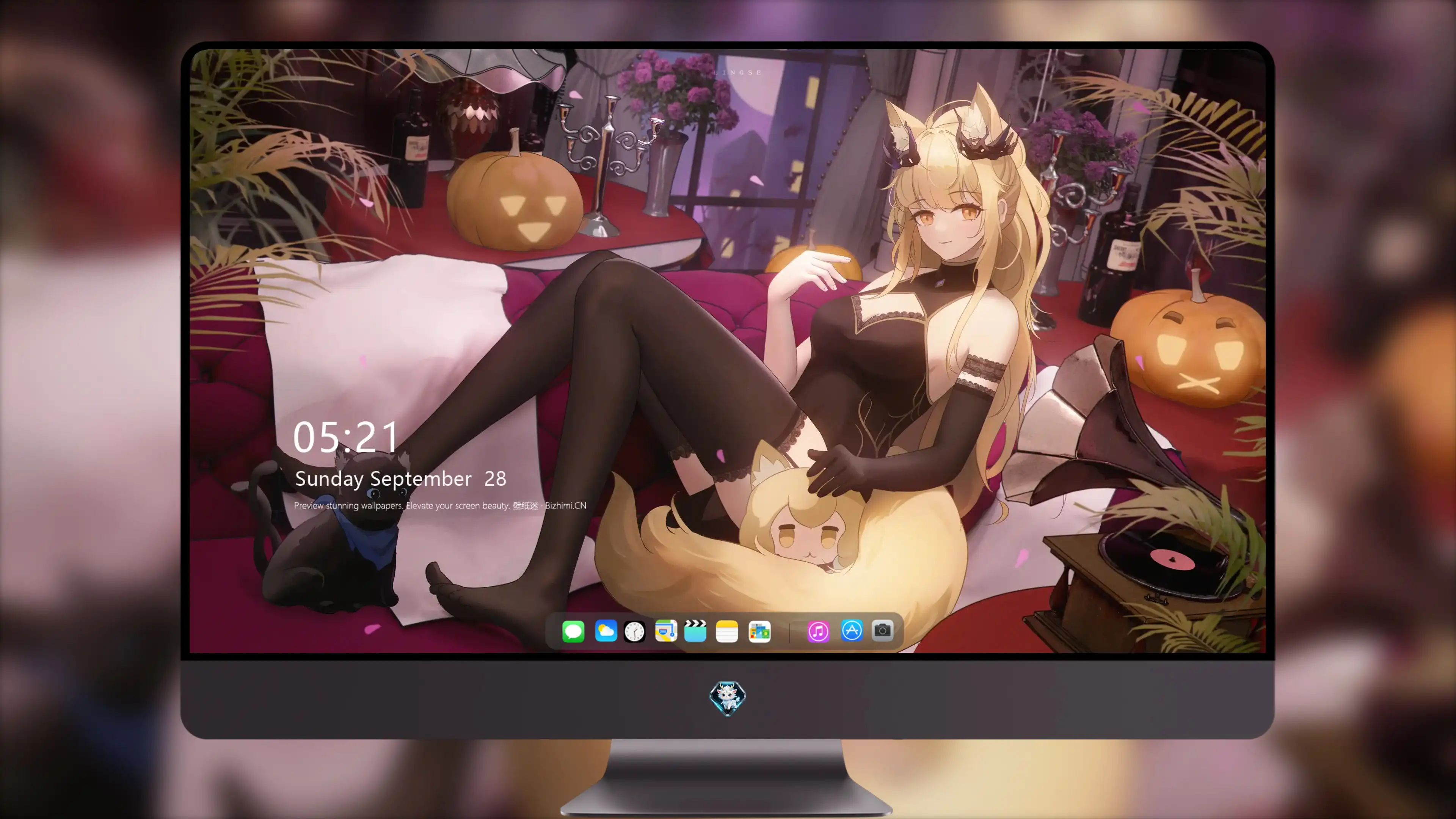Open the Camera app in the dock

click(882, 630)
